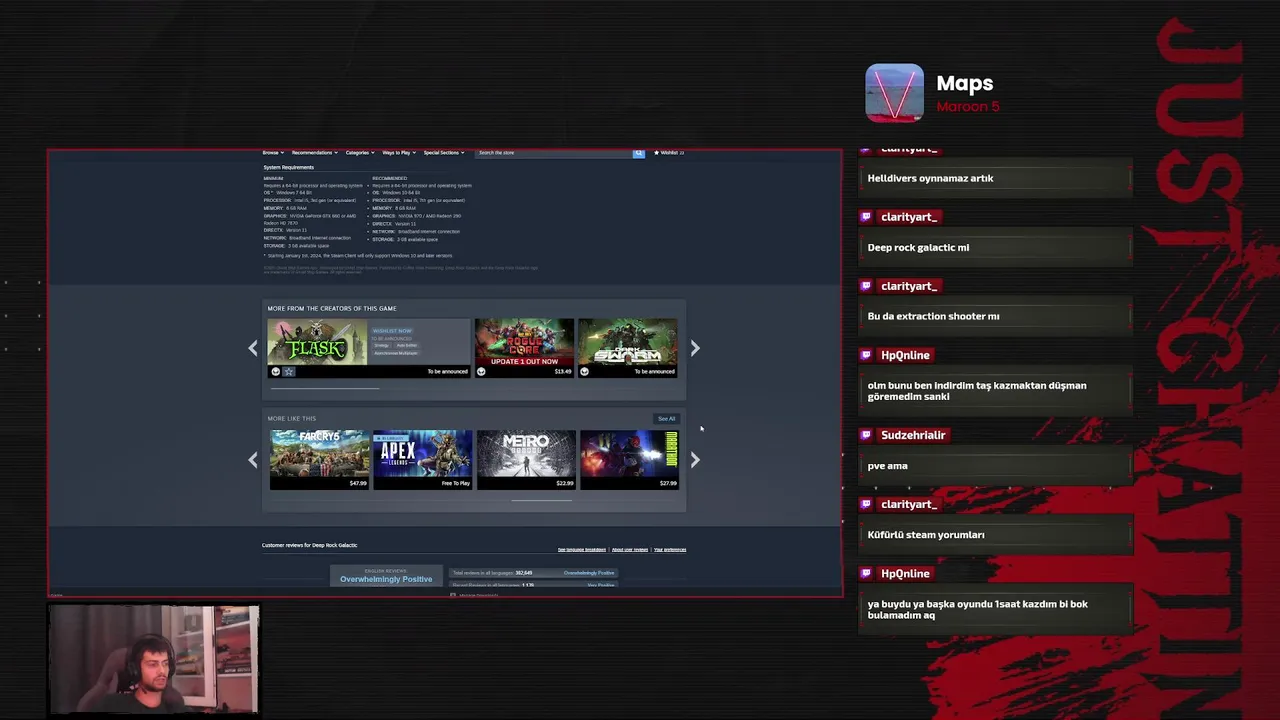1280x720 pixels.
Task: Click the store search magnifier button
Action: coord(638,153)
